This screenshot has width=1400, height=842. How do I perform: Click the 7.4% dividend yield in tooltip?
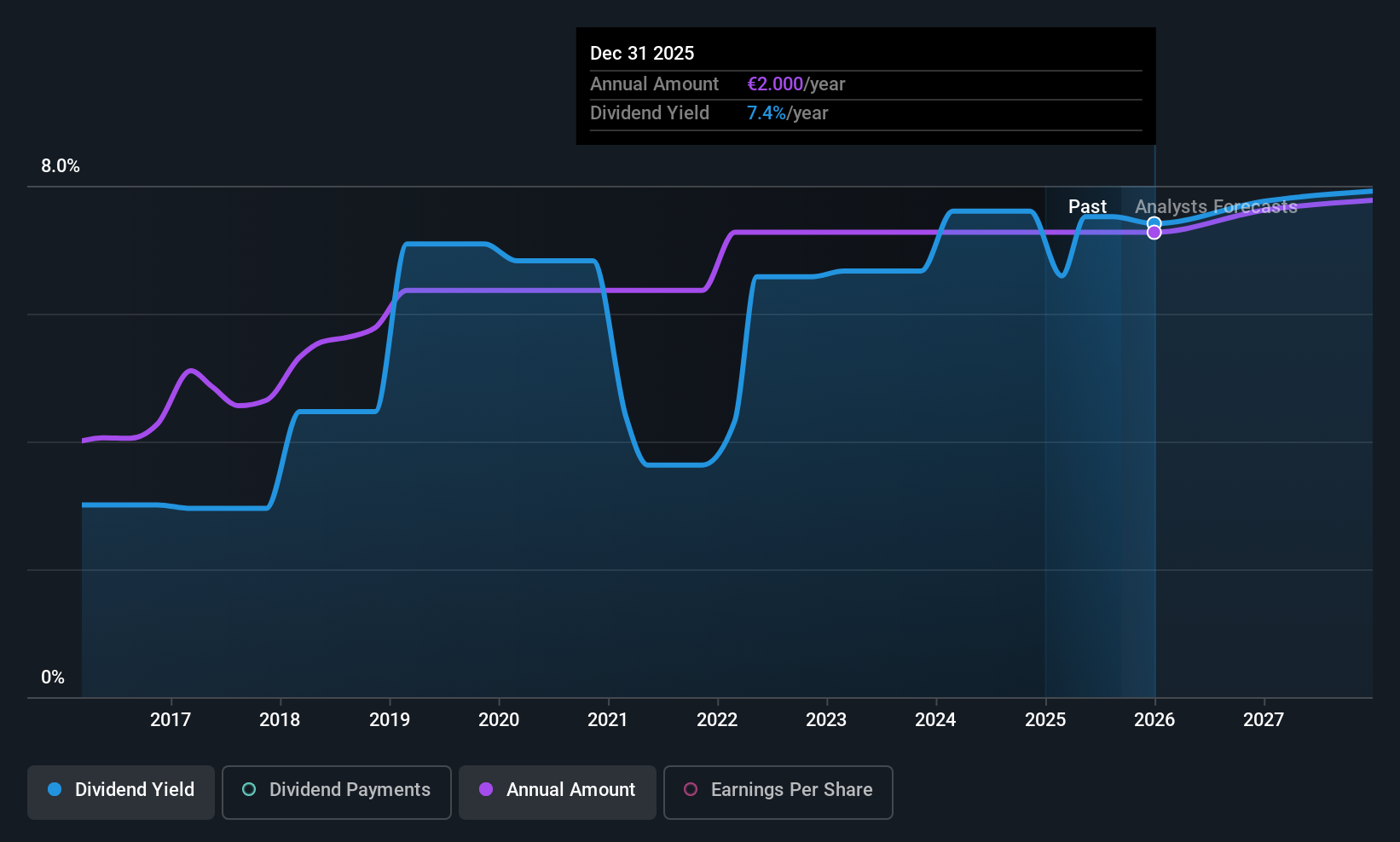(x=767, y=113)
